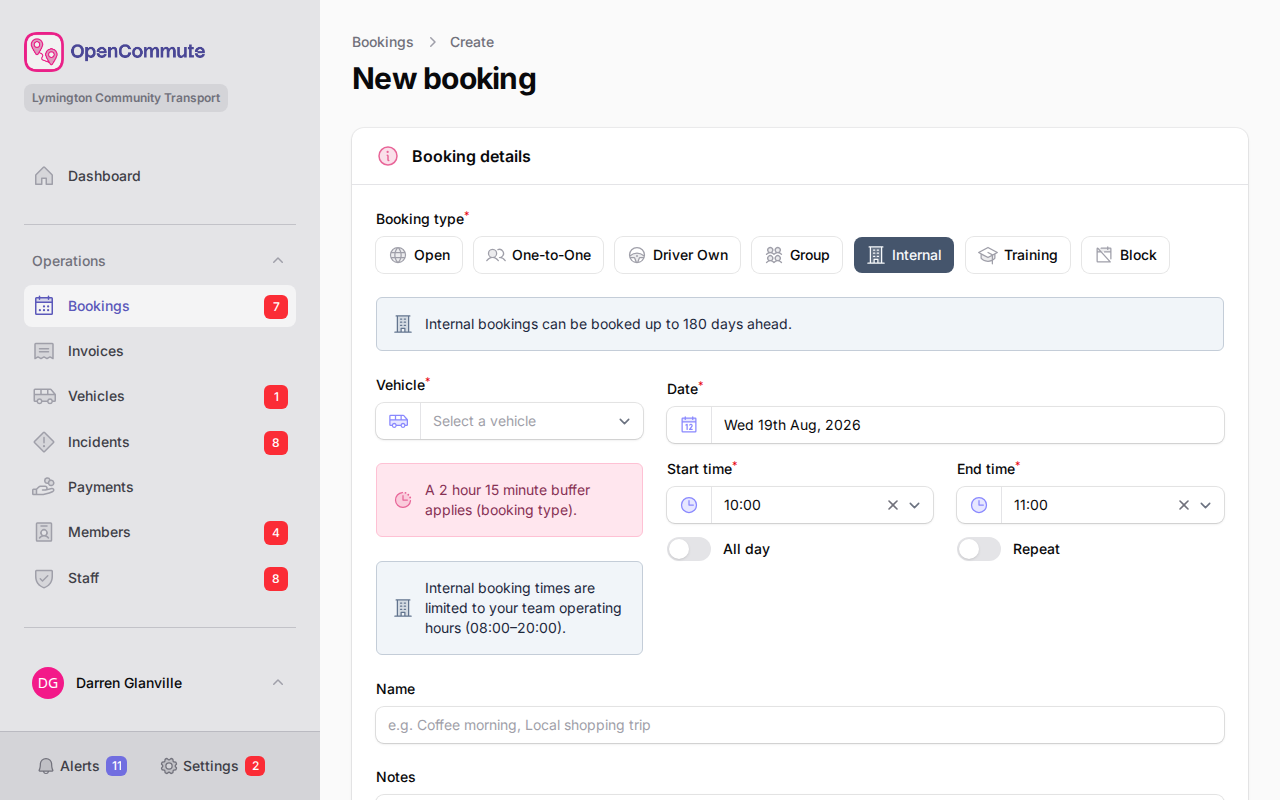Click the clock icon beside Start time

pyautogui.click(x=689, y=505)
